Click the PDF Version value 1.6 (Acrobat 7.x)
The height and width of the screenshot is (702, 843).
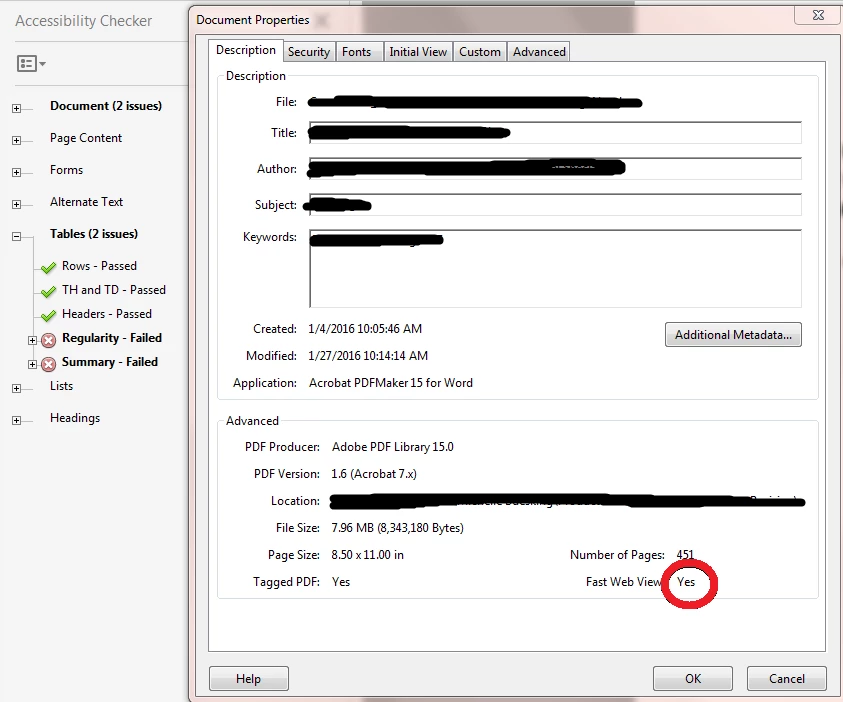click(x=374, y=474)
